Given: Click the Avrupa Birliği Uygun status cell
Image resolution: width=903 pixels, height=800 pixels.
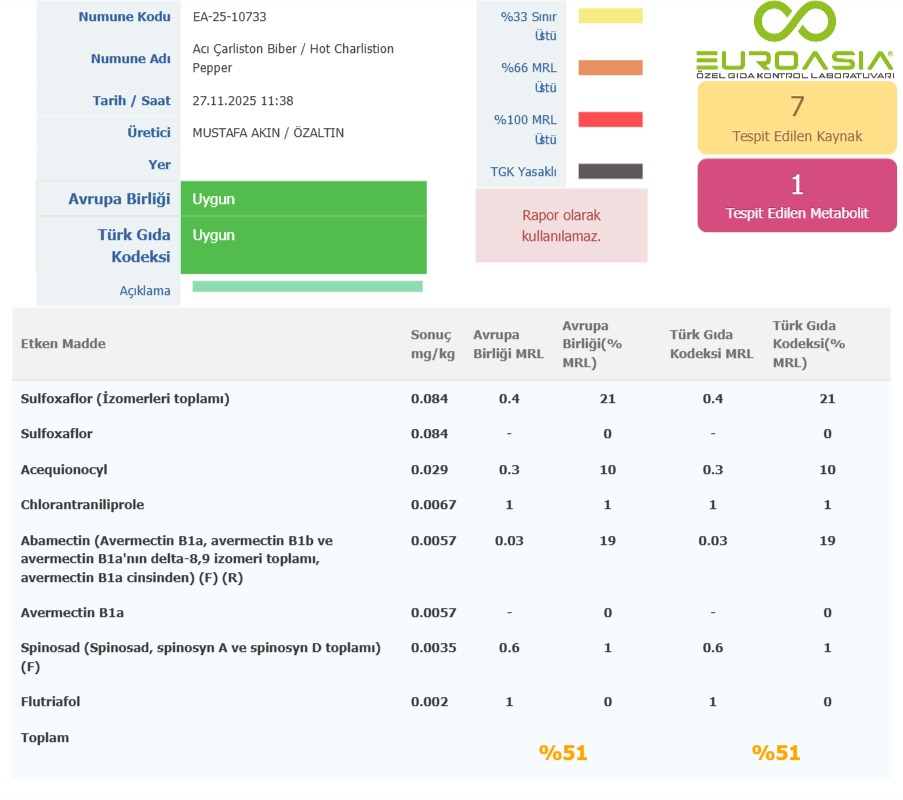Looking at the screenshot, I should [x=303, y=199].
